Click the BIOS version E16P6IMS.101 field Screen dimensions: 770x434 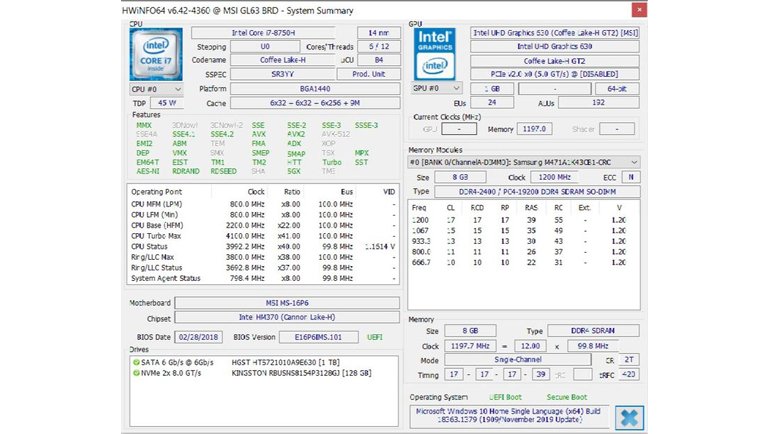point(318,337)
